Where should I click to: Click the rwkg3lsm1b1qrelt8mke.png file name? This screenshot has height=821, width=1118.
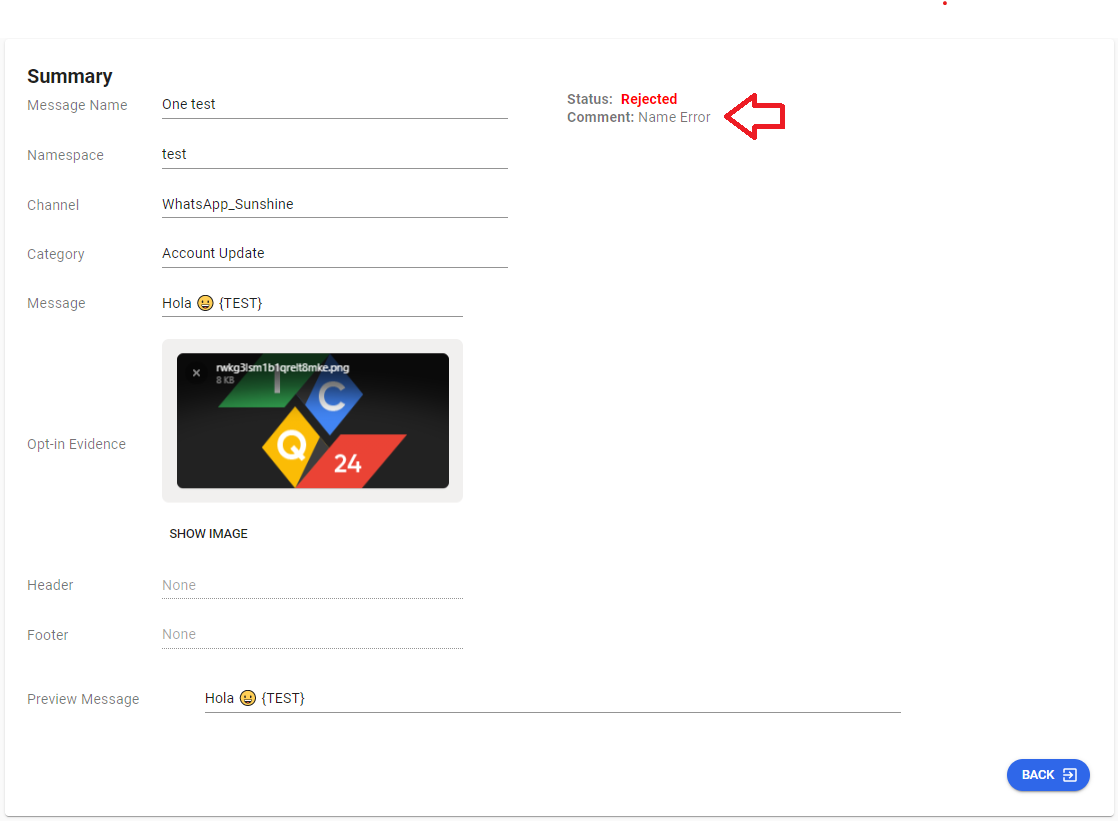tap(282, 367)
